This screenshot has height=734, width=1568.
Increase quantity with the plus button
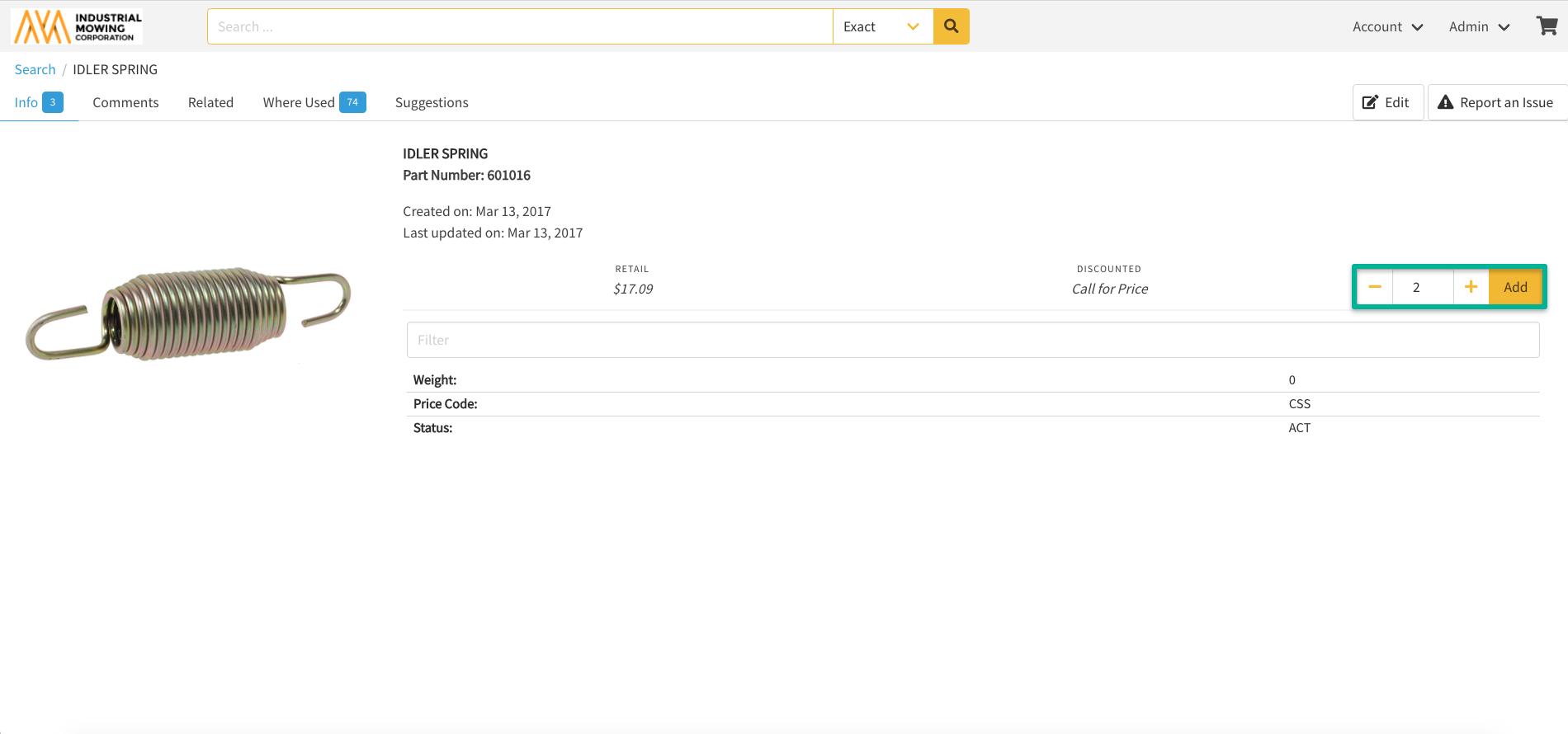1471,287
